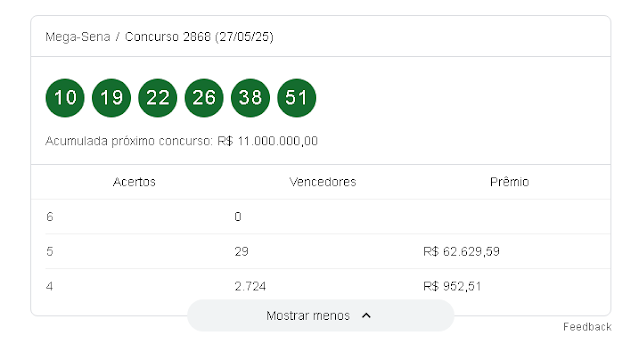The width and height of the screenshot is (639, 360).
Task: Select the R$ 952,51 prize value
Action: click(452, 286)
